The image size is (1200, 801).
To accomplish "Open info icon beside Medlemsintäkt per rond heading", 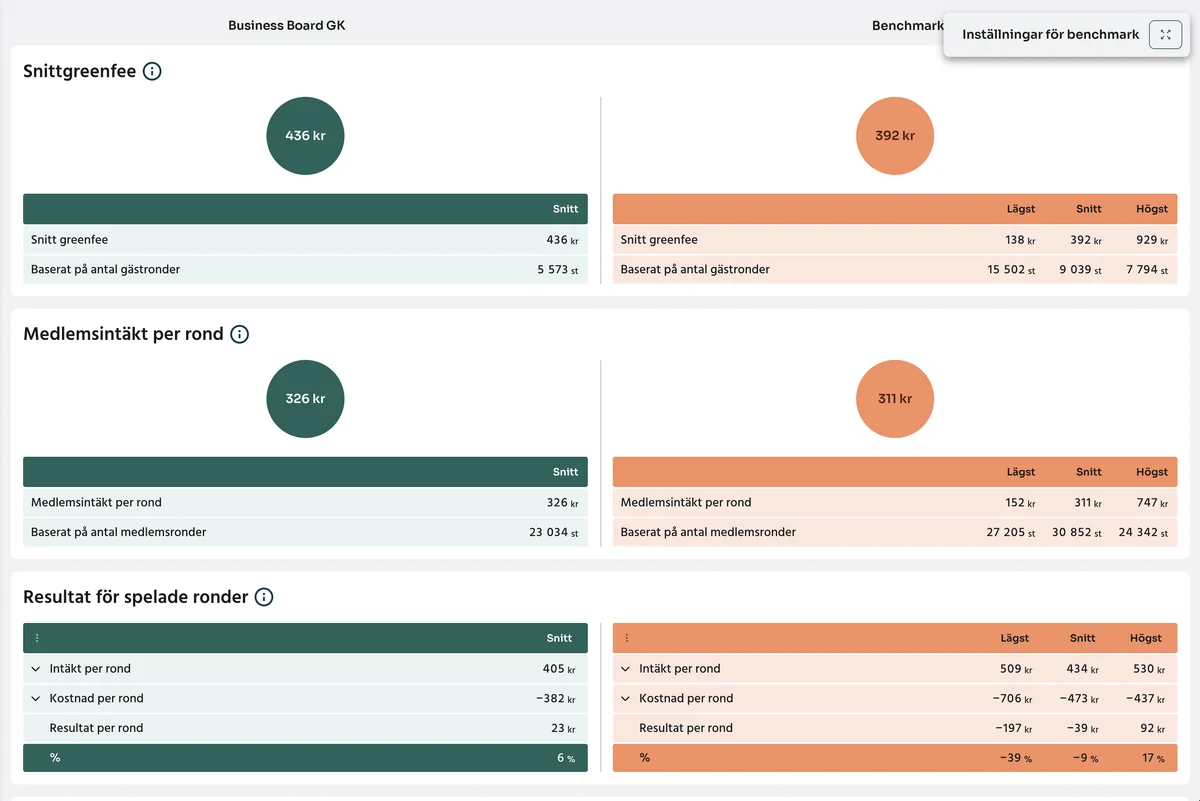I will tap(240, 334).
